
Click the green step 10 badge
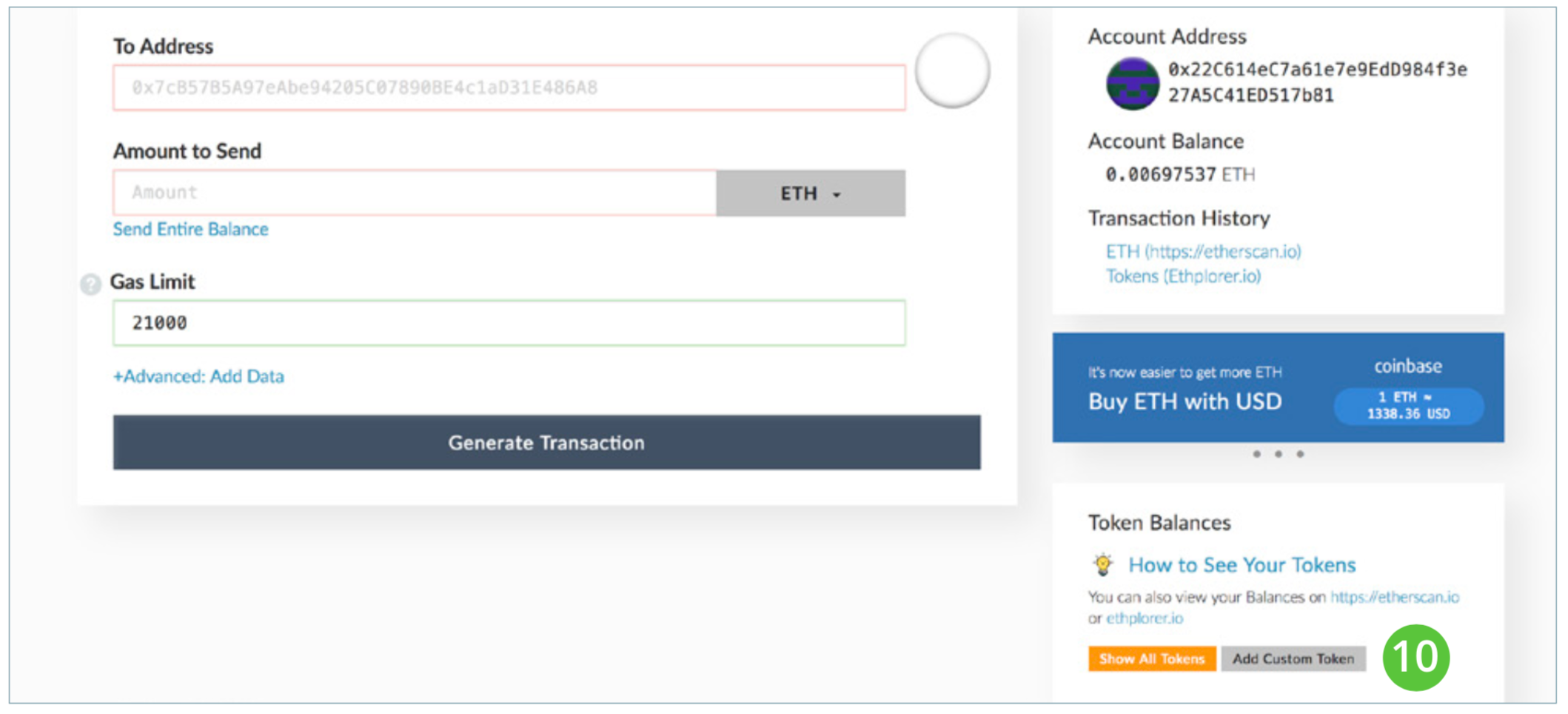coord(1415,656)
